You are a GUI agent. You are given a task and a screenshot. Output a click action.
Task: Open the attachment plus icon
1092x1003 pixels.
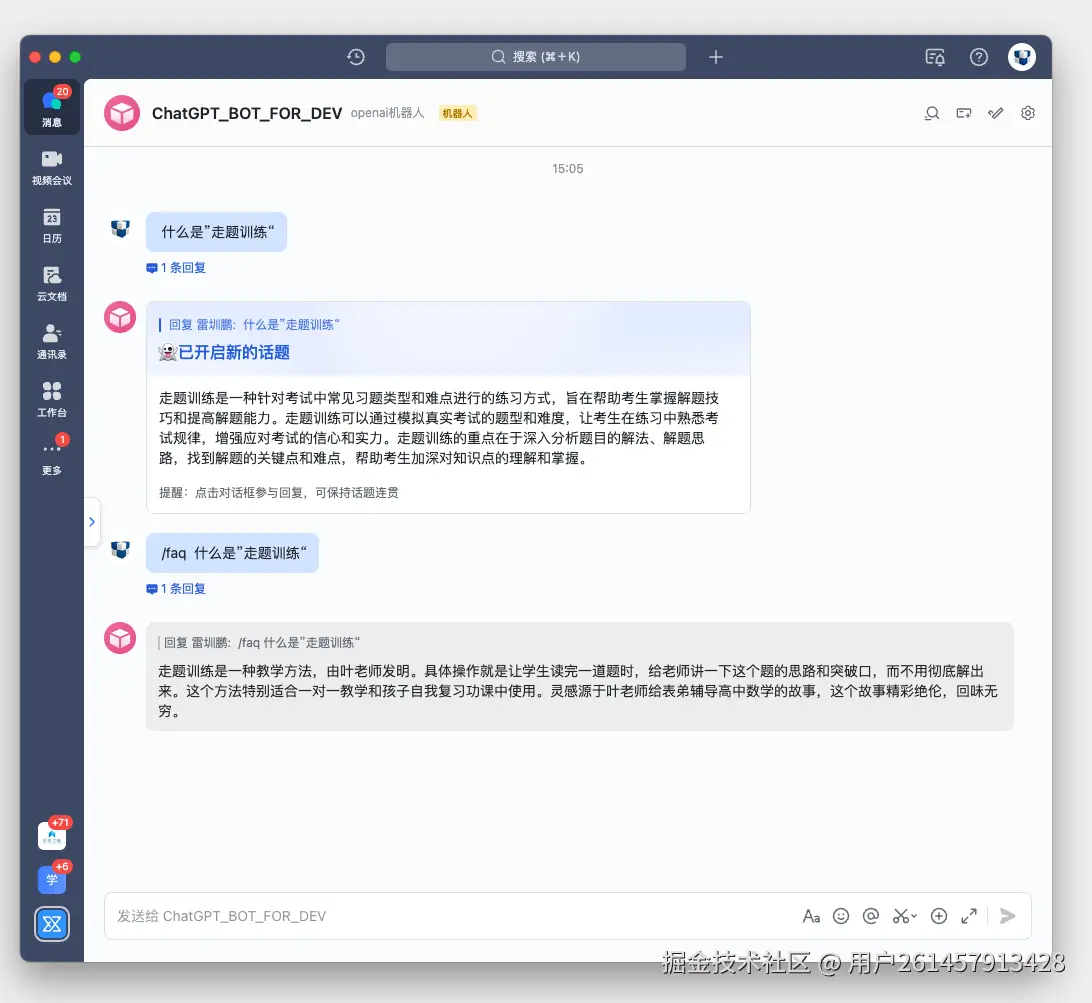pyautogui.click(x=938, y=915)
